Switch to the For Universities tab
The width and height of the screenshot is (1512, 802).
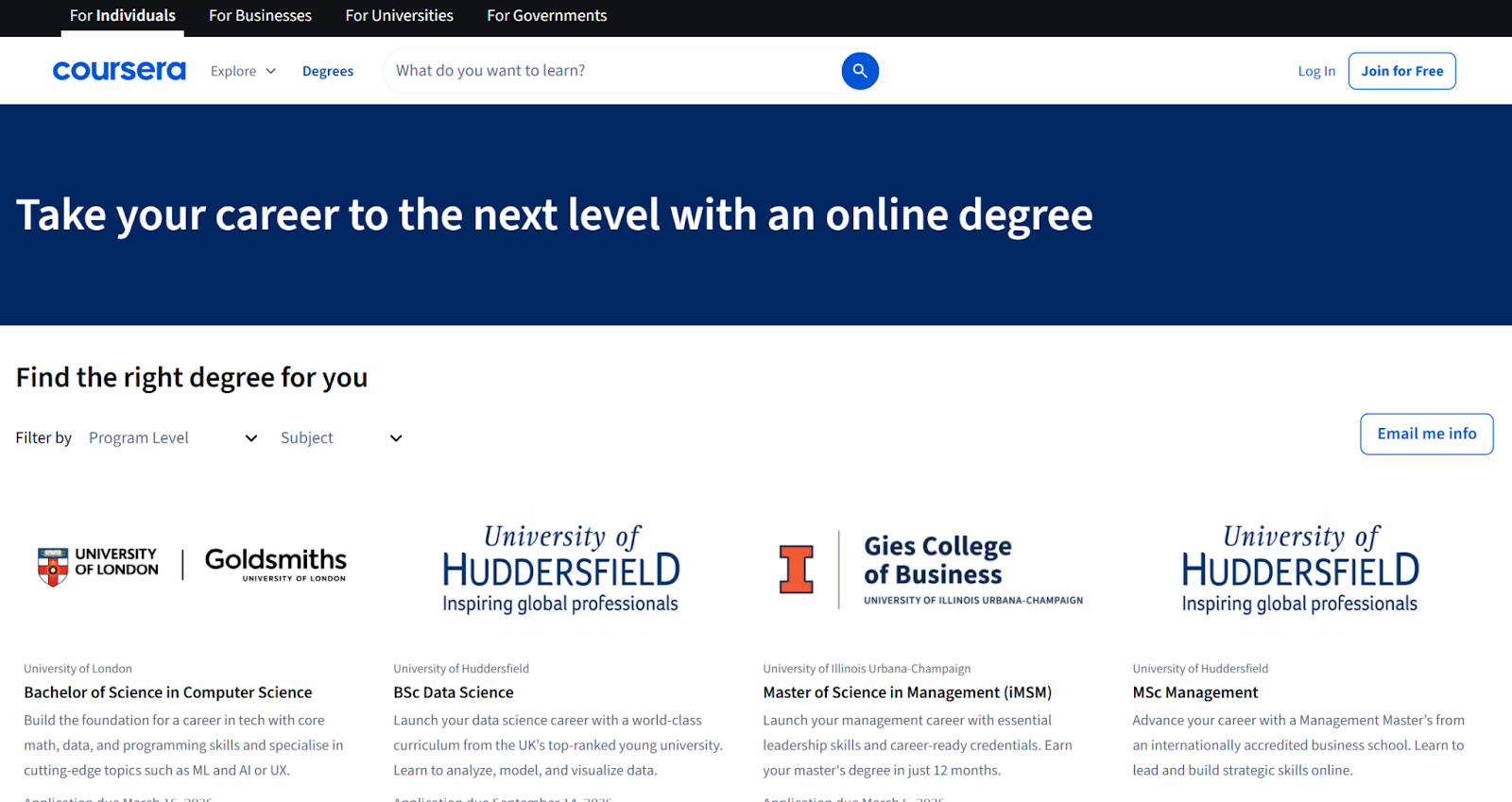point(399,16)
